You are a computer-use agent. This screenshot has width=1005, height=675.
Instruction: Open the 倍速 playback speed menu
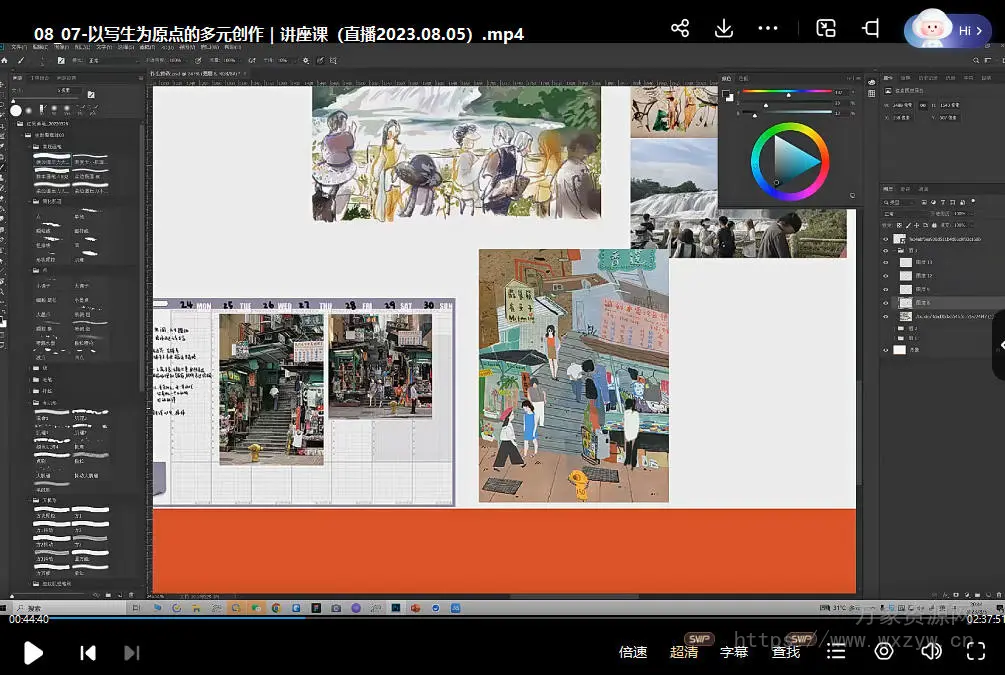pyautogui.click(x=633, y=652)
